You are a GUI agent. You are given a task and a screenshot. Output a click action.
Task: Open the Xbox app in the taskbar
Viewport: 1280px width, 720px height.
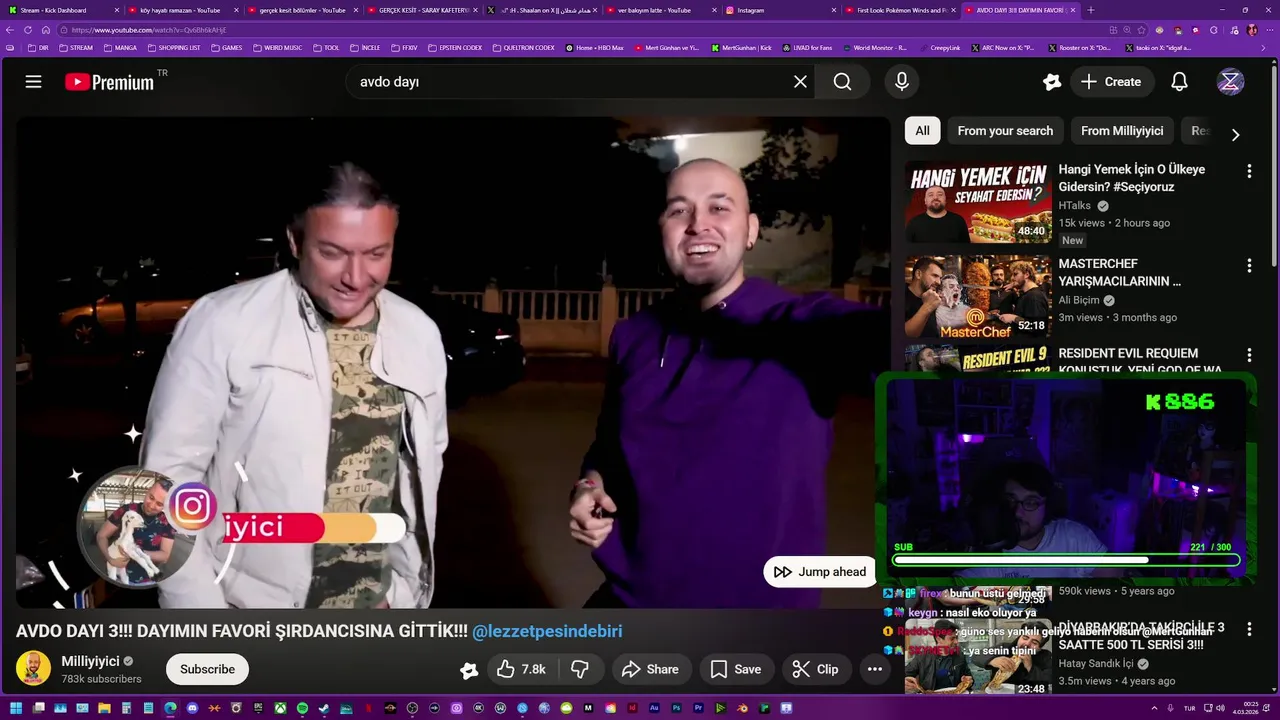(x=280, y=708)
